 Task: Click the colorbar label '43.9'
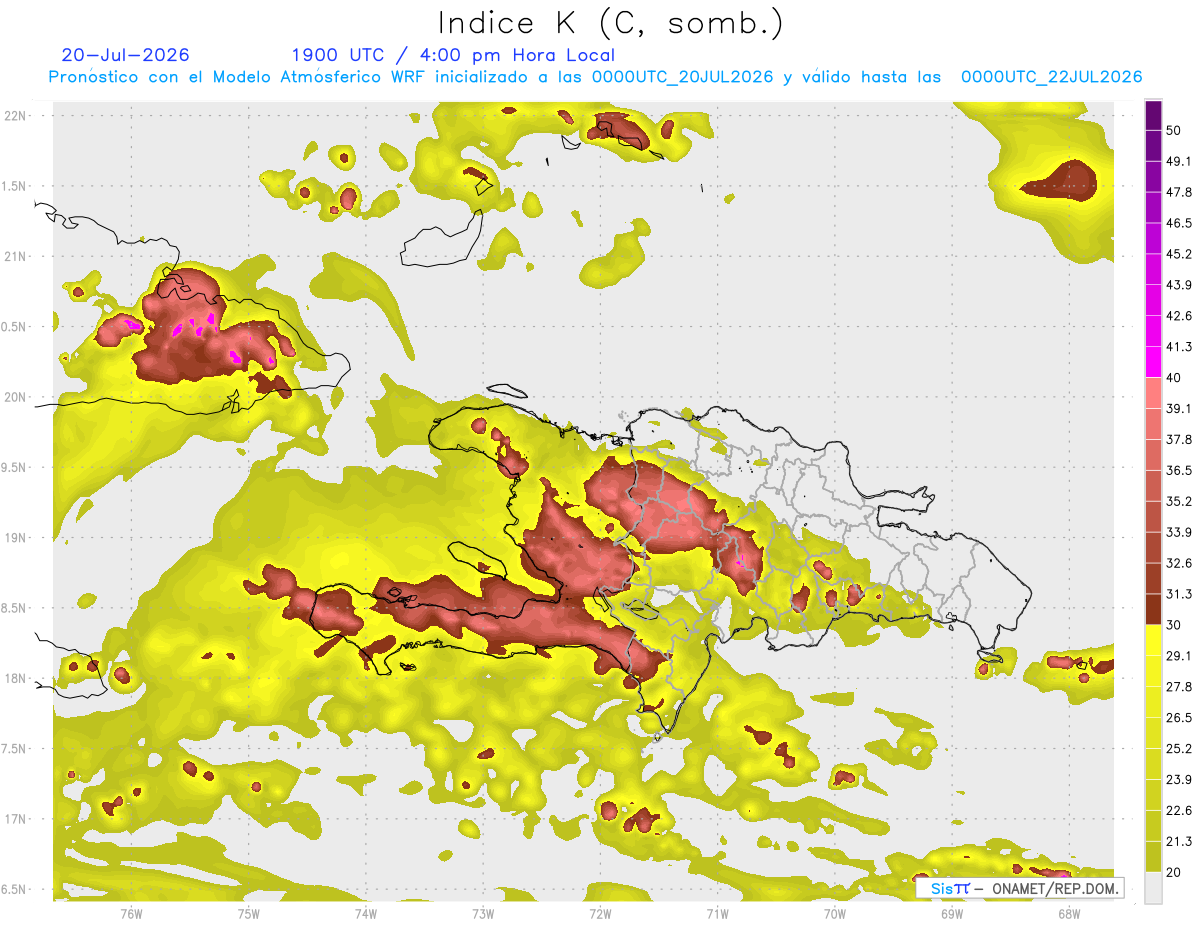1179,285
